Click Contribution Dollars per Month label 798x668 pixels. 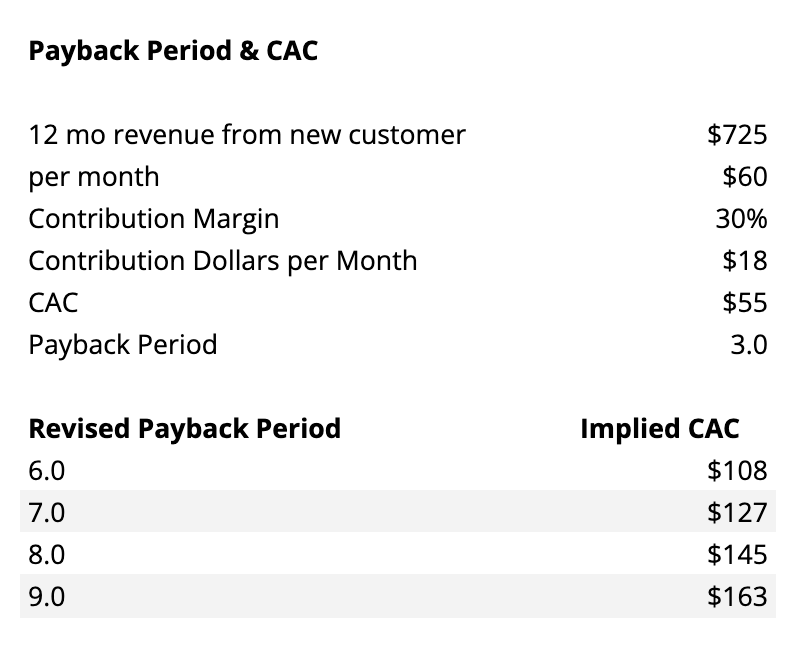point(223,261)
